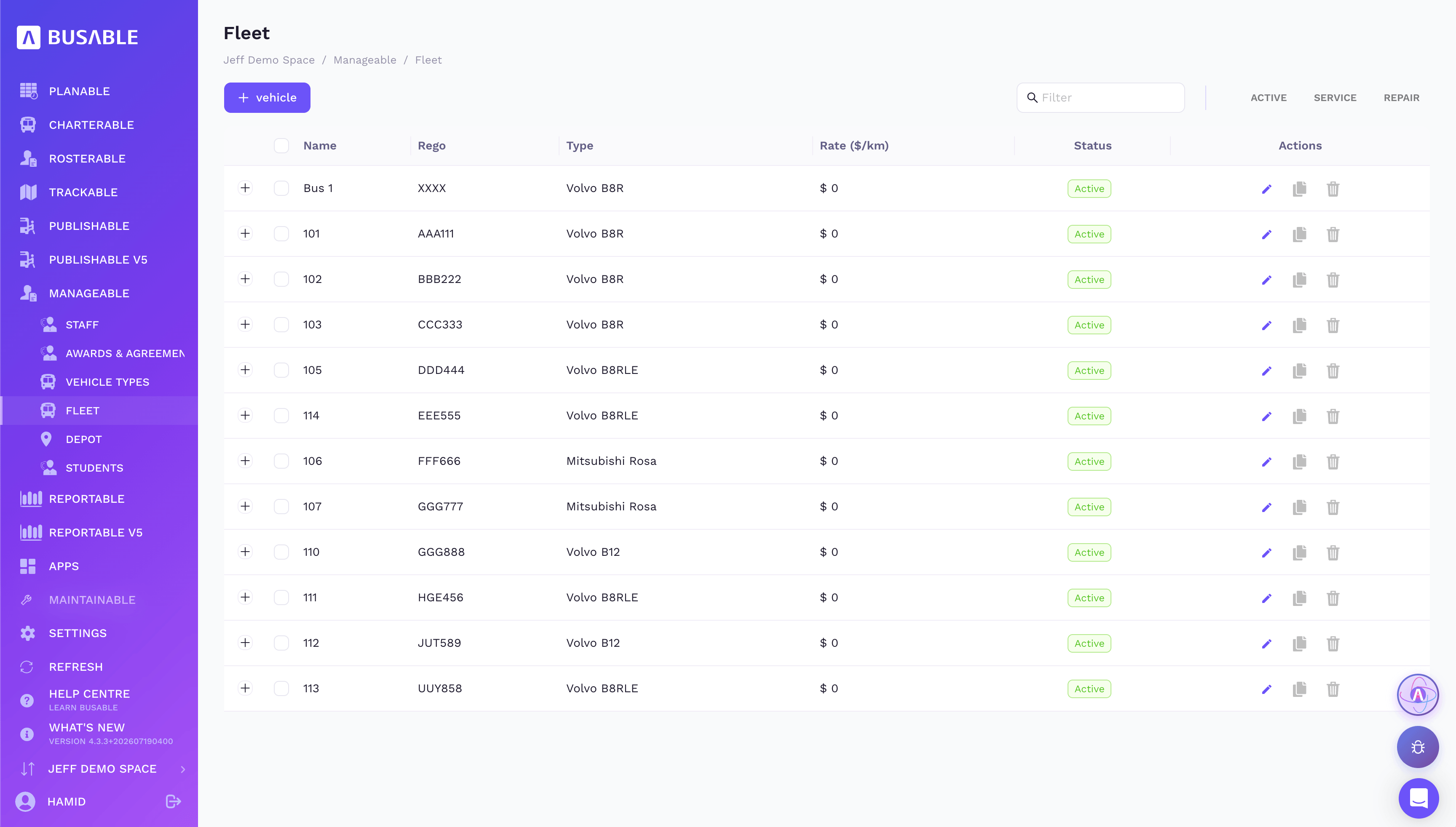Expand row for vehicle 105
This screenshot has height=827, width=1456.
pyautogui.click(x=245, y=370)
